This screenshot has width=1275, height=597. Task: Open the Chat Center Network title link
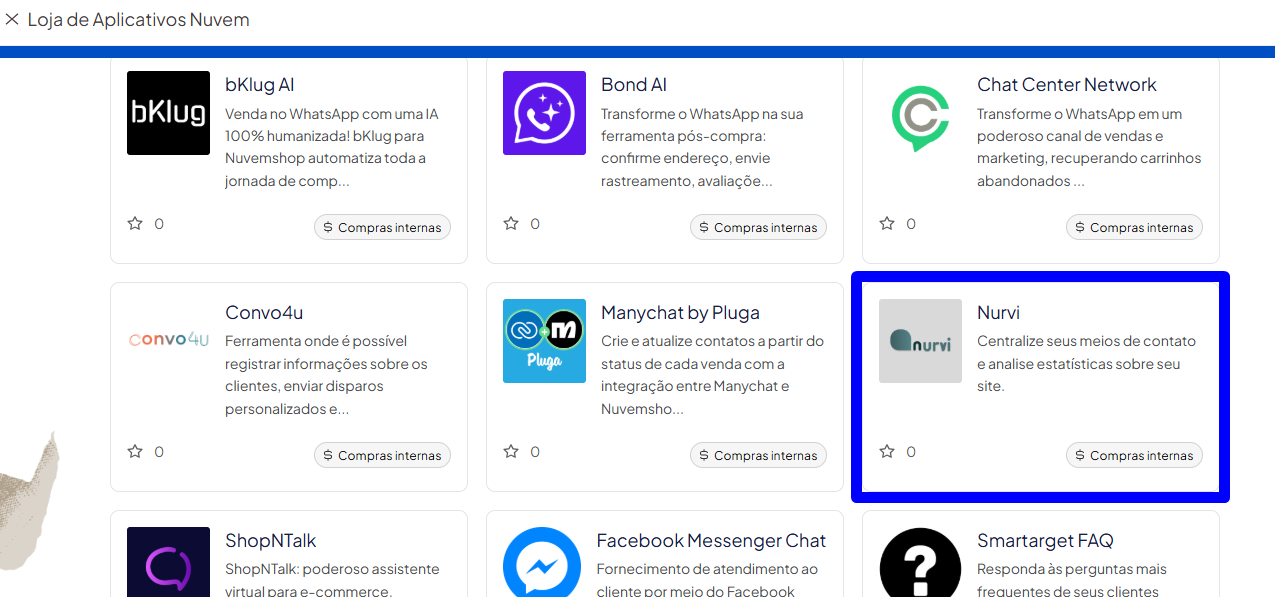pyautogui.click(x=1066, y=85)
